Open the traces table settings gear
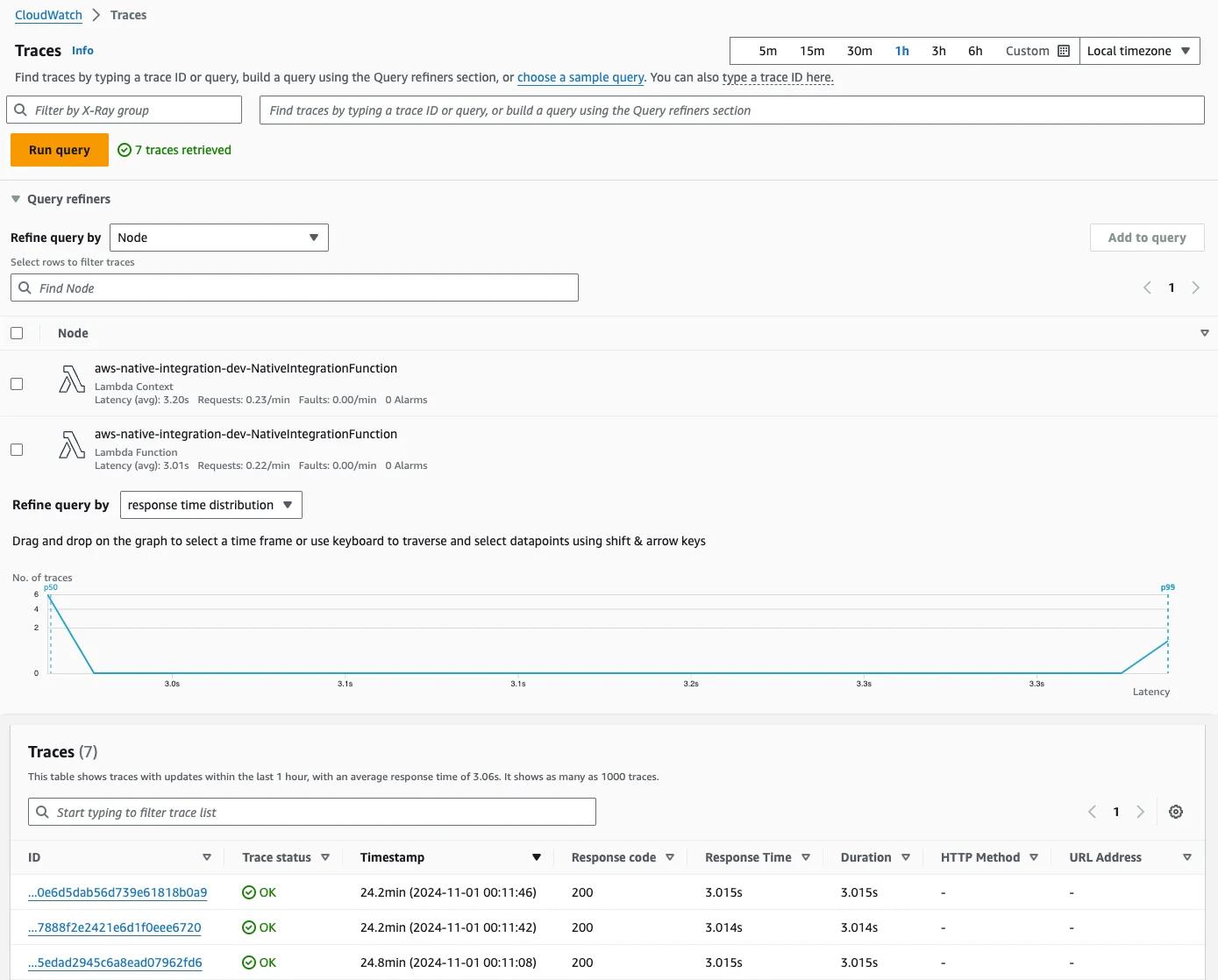 tap(1176, 811)
